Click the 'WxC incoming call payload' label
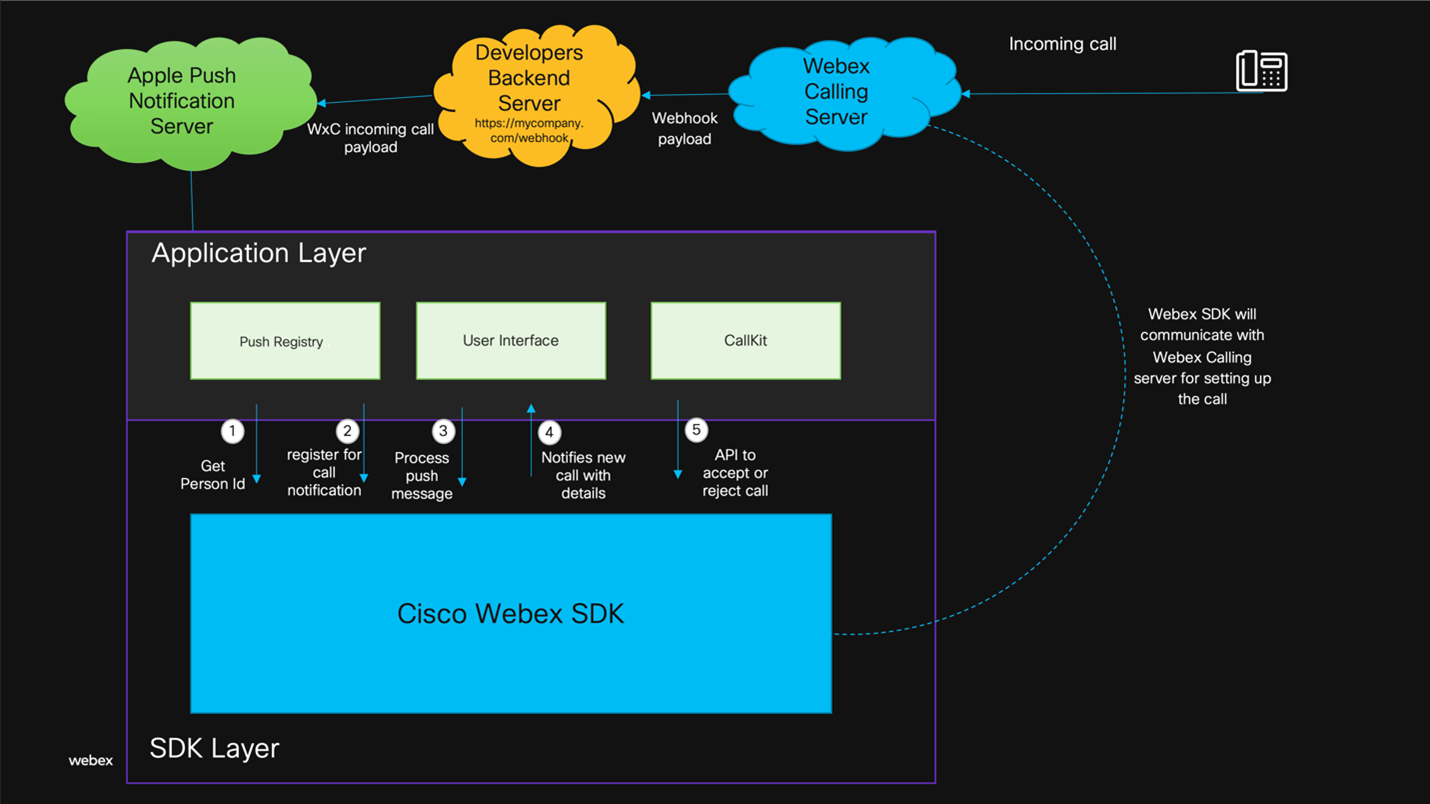The height and width of the screenshot is (804, 1430). tap(371, 138)
